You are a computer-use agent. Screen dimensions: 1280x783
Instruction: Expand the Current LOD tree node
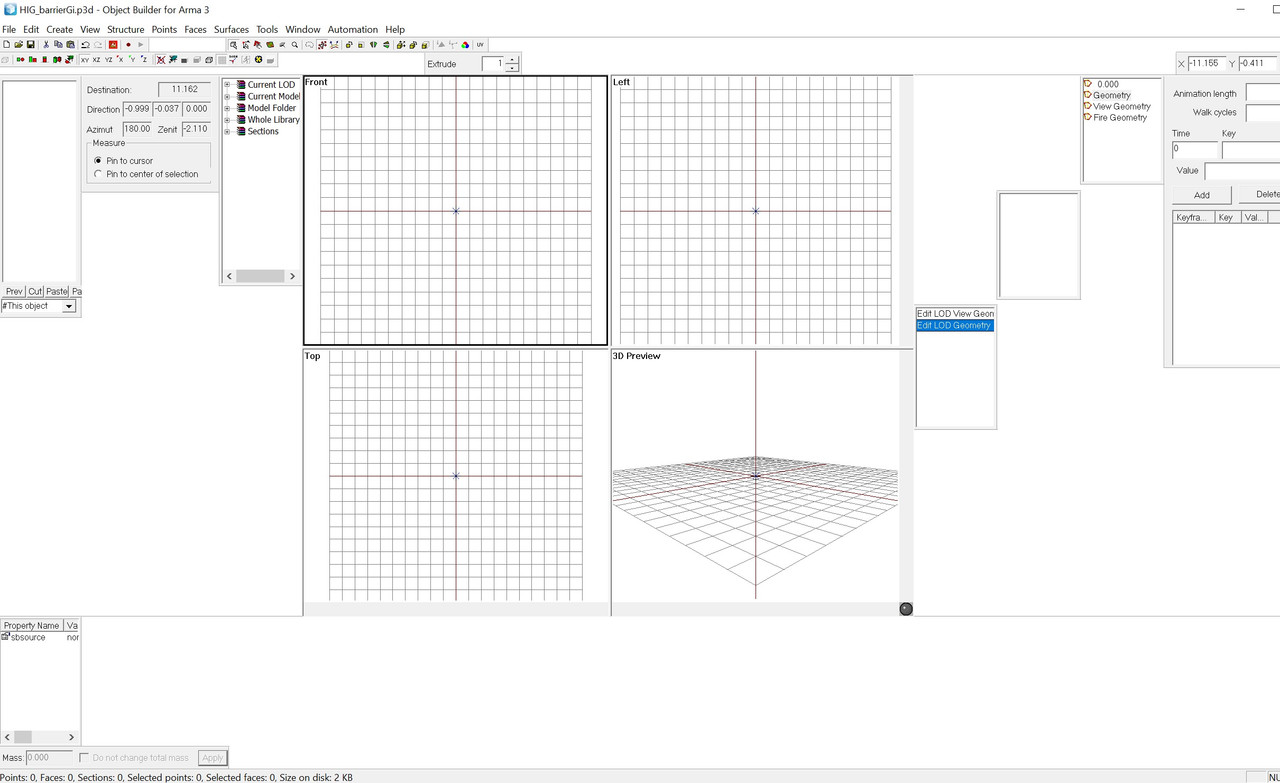227,85
